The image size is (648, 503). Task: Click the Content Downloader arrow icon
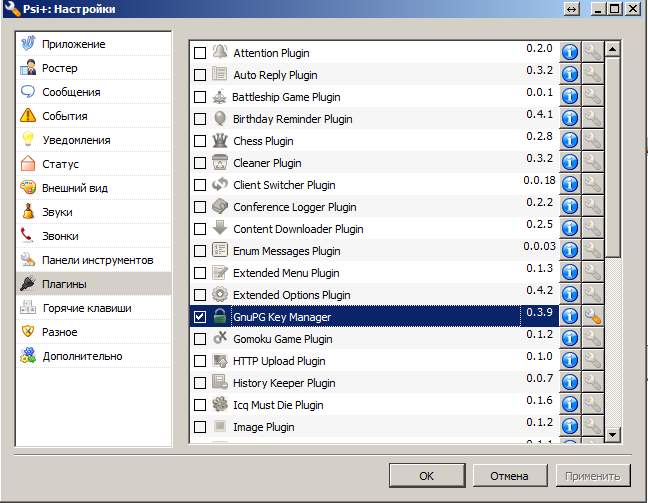coord(220,228)
